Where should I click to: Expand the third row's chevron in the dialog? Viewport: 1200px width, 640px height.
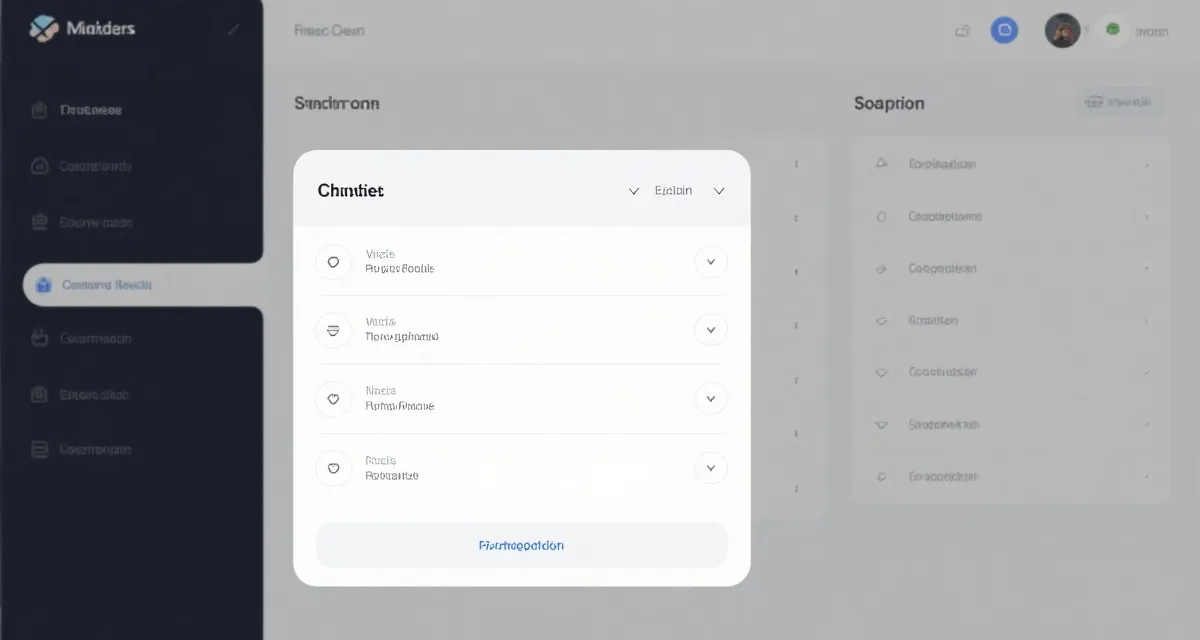pos(711,399)
